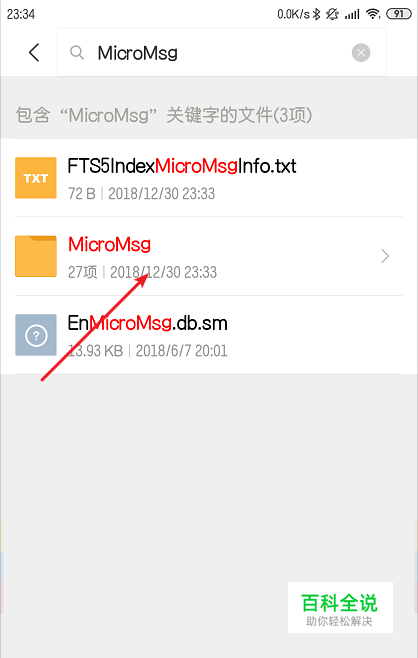
Task: Tap the TXT file icon
Action: click(x=36, y=178)
